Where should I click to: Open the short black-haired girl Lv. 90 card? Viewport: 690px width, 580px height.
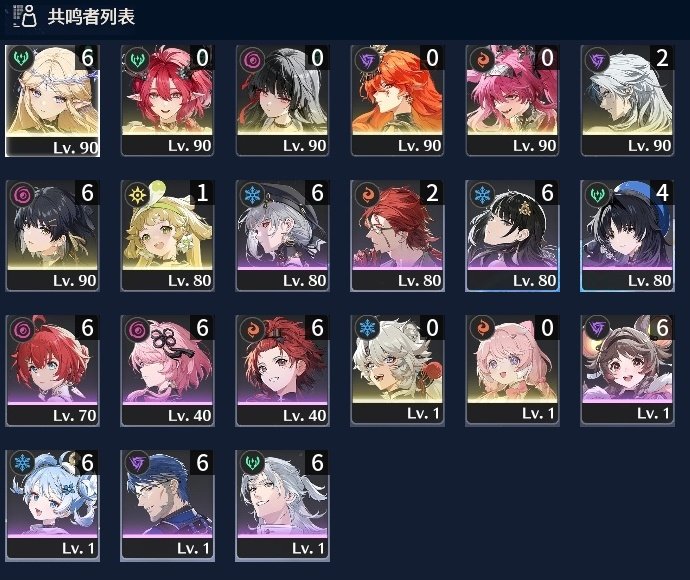52,235
